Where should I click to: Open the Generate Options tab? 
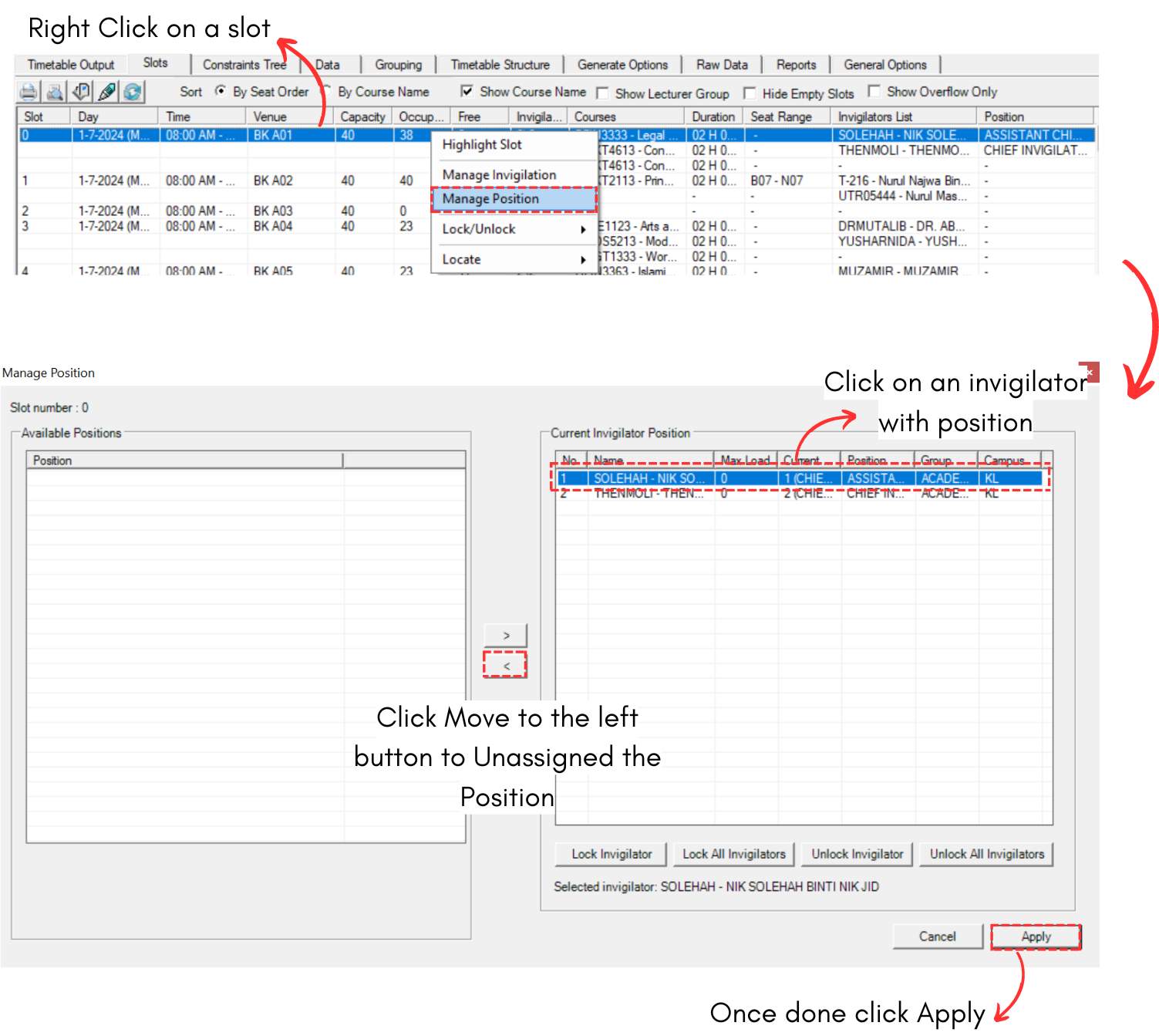(622, 65)
